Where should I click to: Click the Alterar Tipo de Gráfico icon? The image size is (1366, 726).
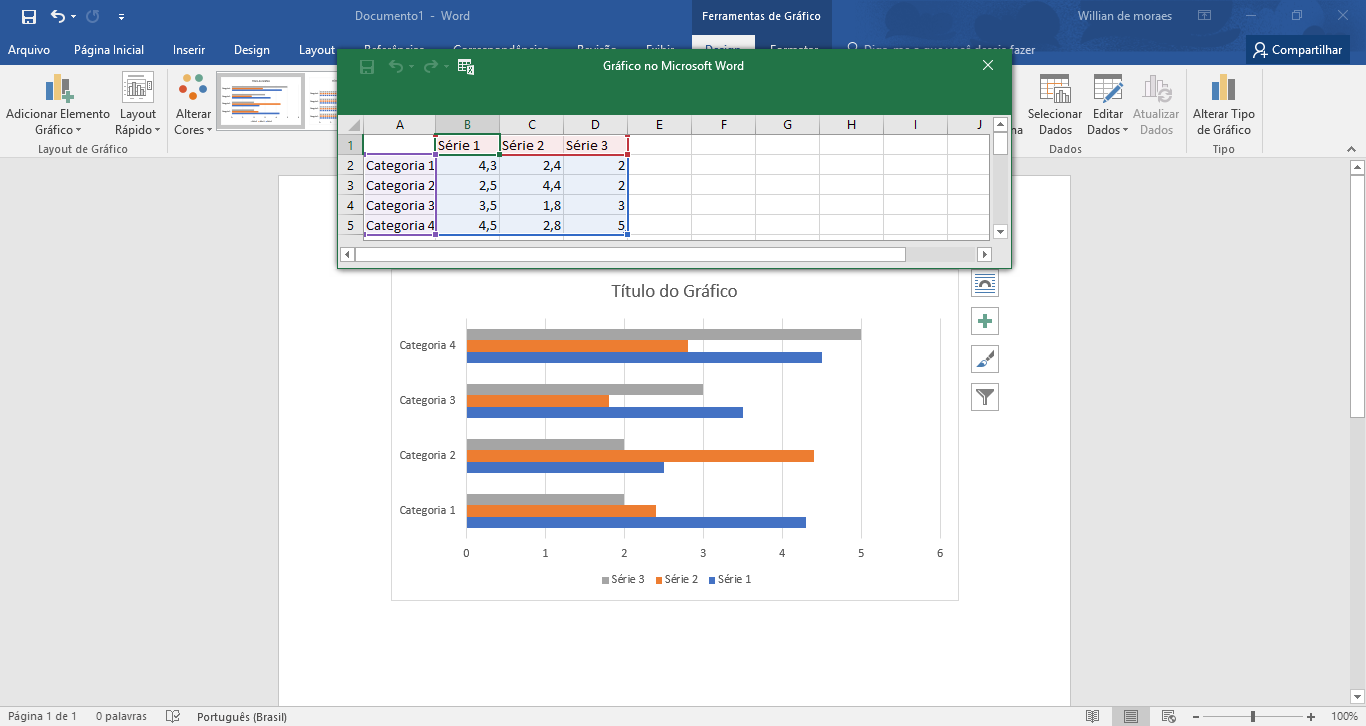(1223, 89)
